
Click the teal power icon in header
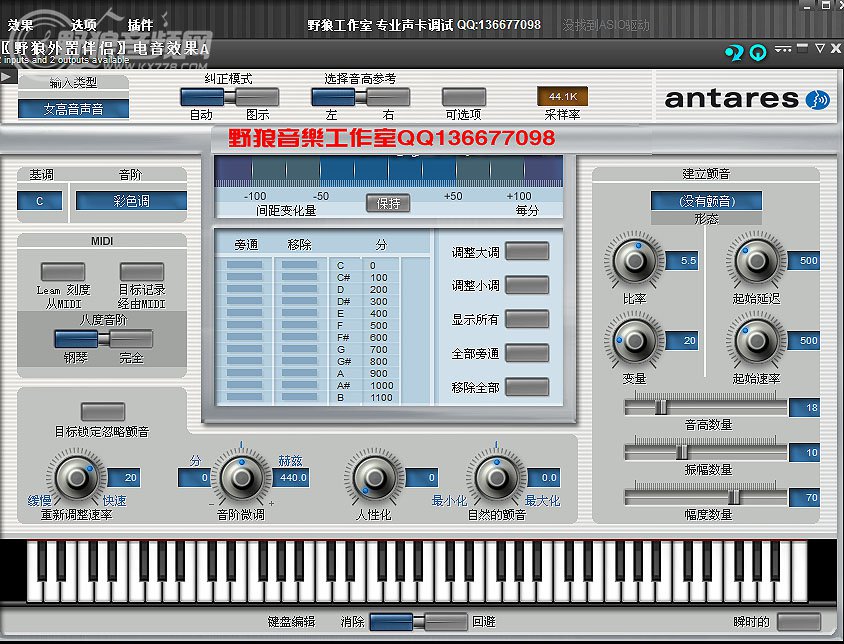[758, 52]
